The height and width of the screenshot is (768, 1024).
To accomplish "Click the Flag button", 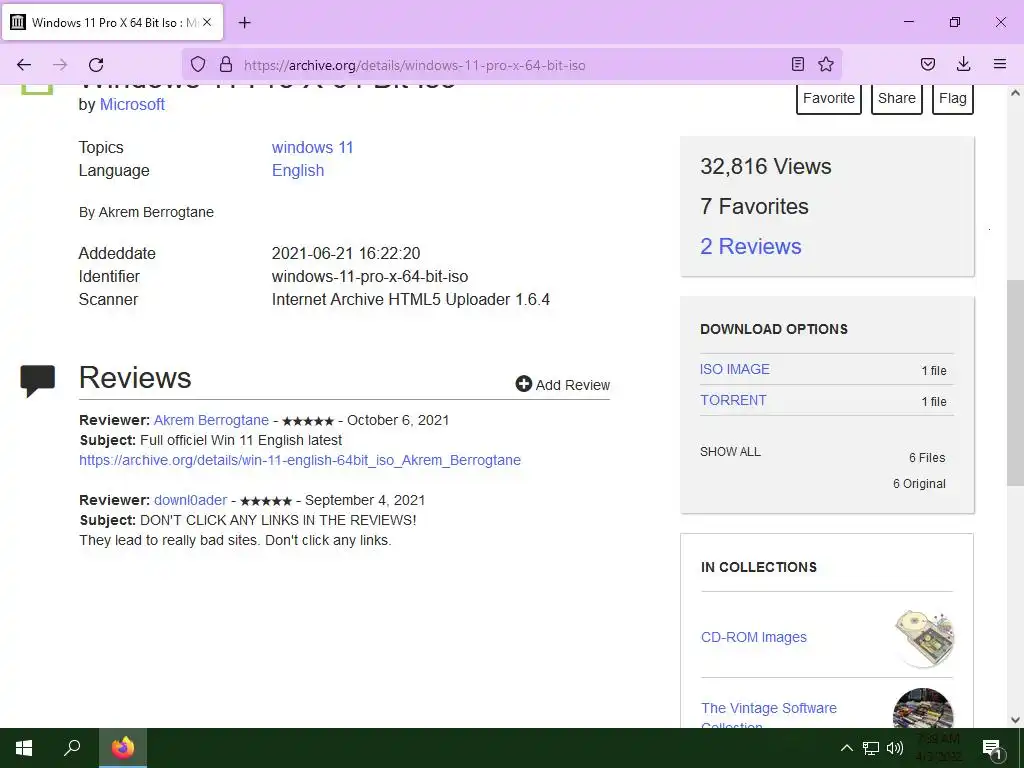I will 953,99.
